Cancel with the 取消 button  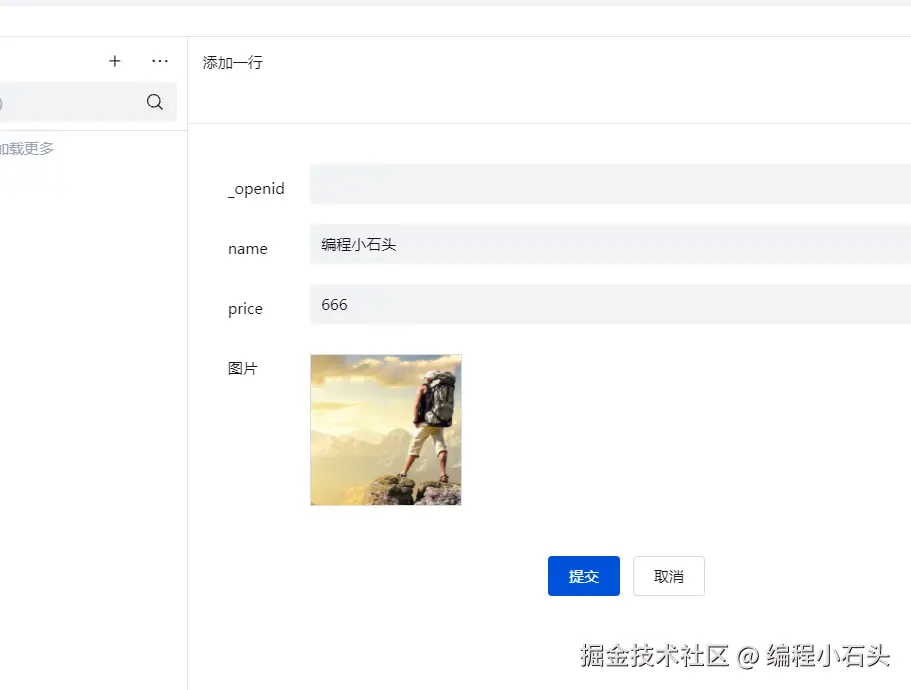(x=669, y=576)
